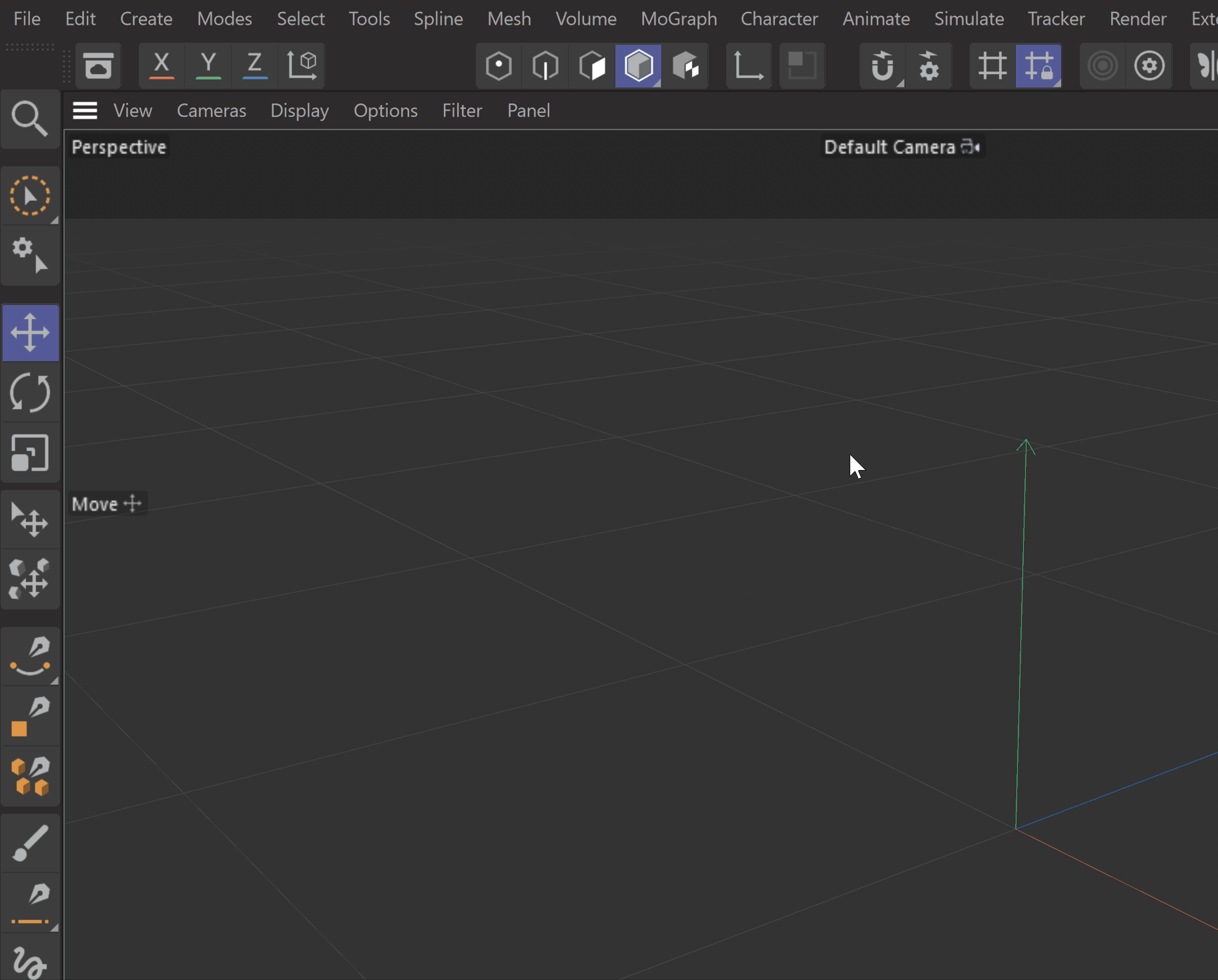Open the viewport Options menu
Viewport: 1218px width, 980px height.
coord(386,111)
